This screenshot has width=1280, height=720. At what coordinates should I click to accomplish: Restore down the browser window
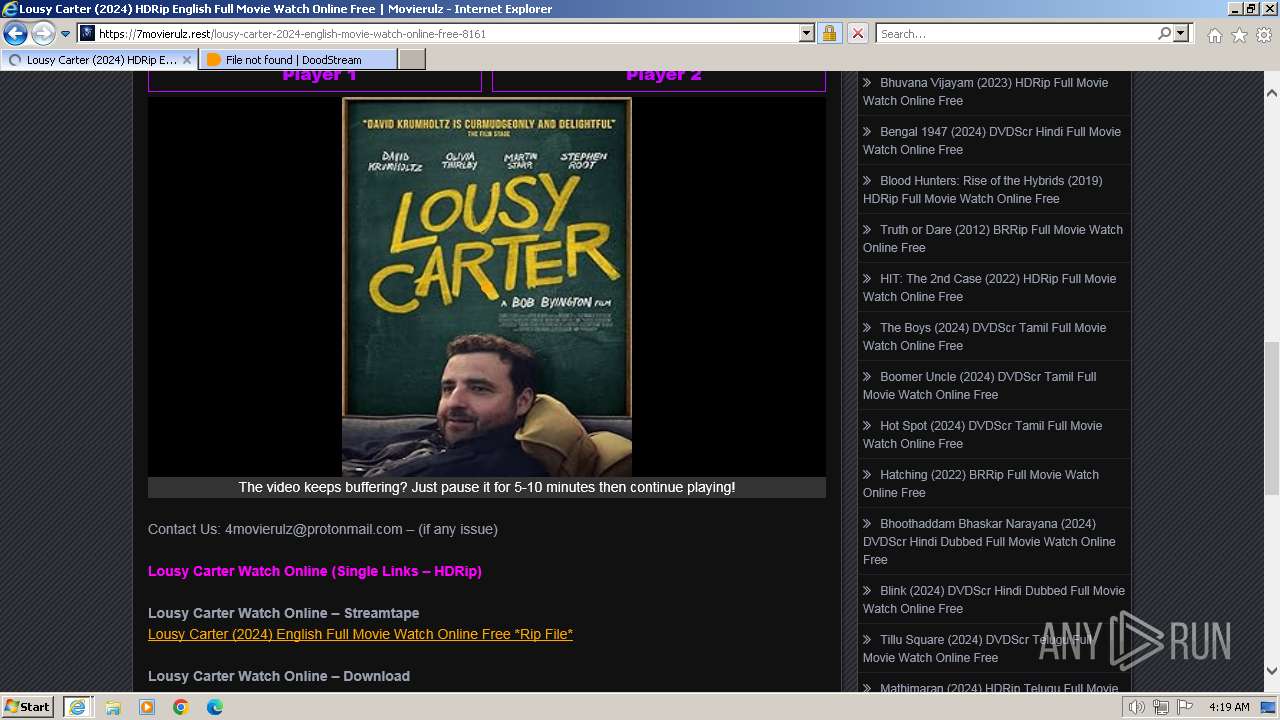click(x=1250, y=8)
